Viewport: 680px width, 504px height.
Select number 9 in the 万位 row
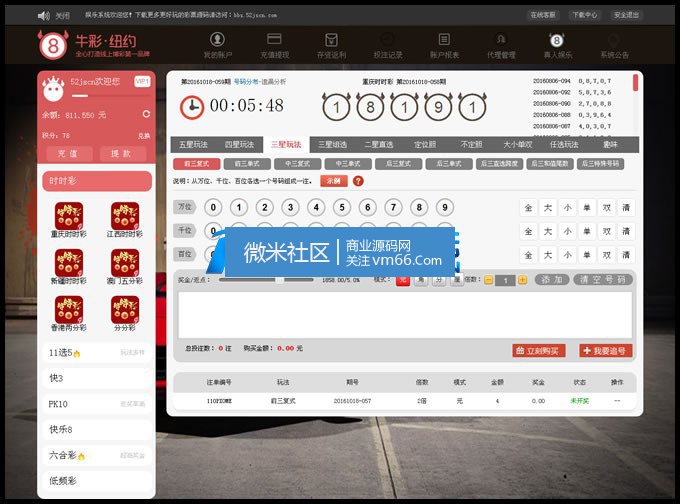[x=445, y=207]
